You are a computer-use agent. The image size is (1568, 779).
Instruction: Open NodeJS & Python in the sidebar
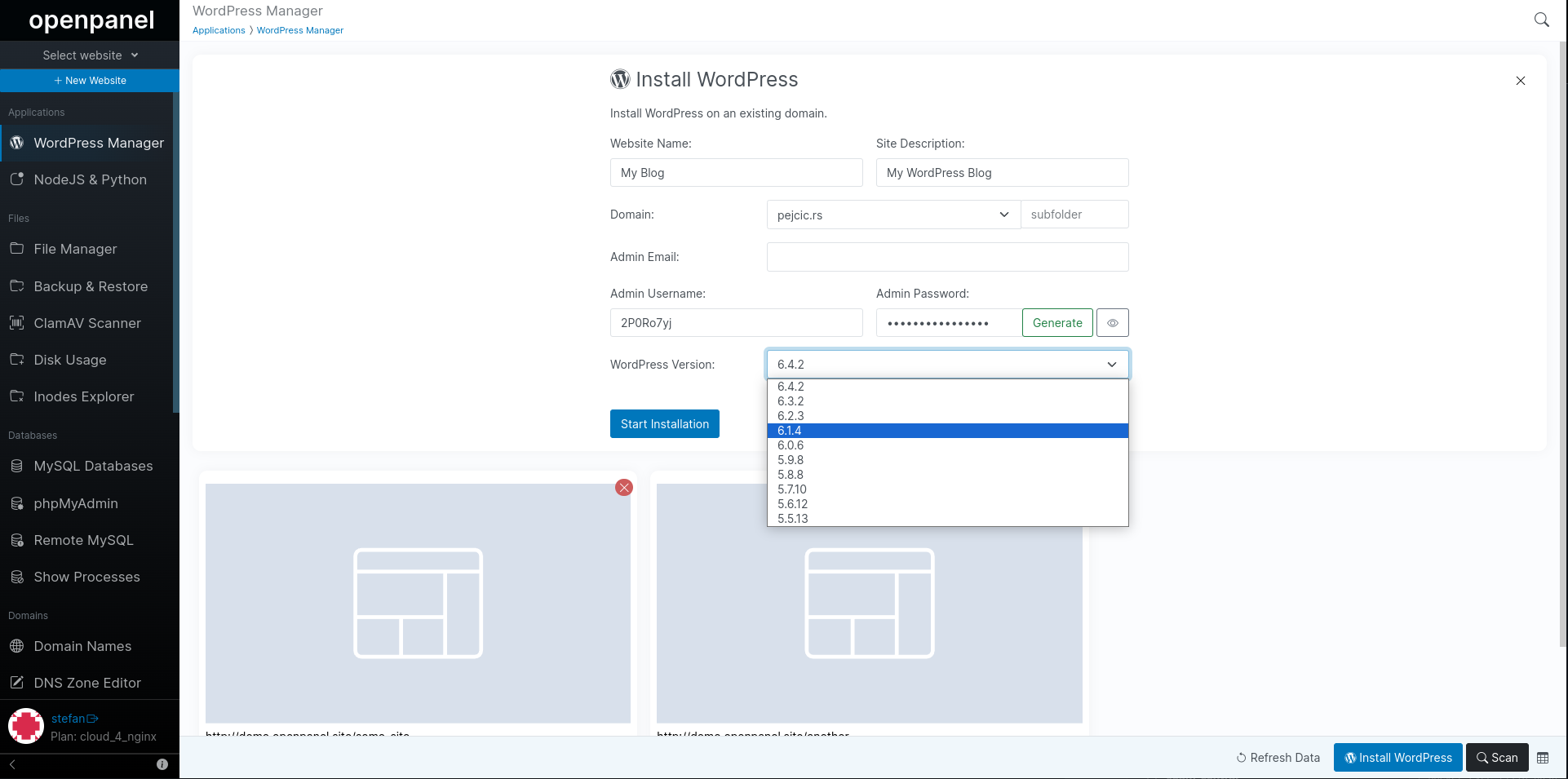(x=88, y=179)
